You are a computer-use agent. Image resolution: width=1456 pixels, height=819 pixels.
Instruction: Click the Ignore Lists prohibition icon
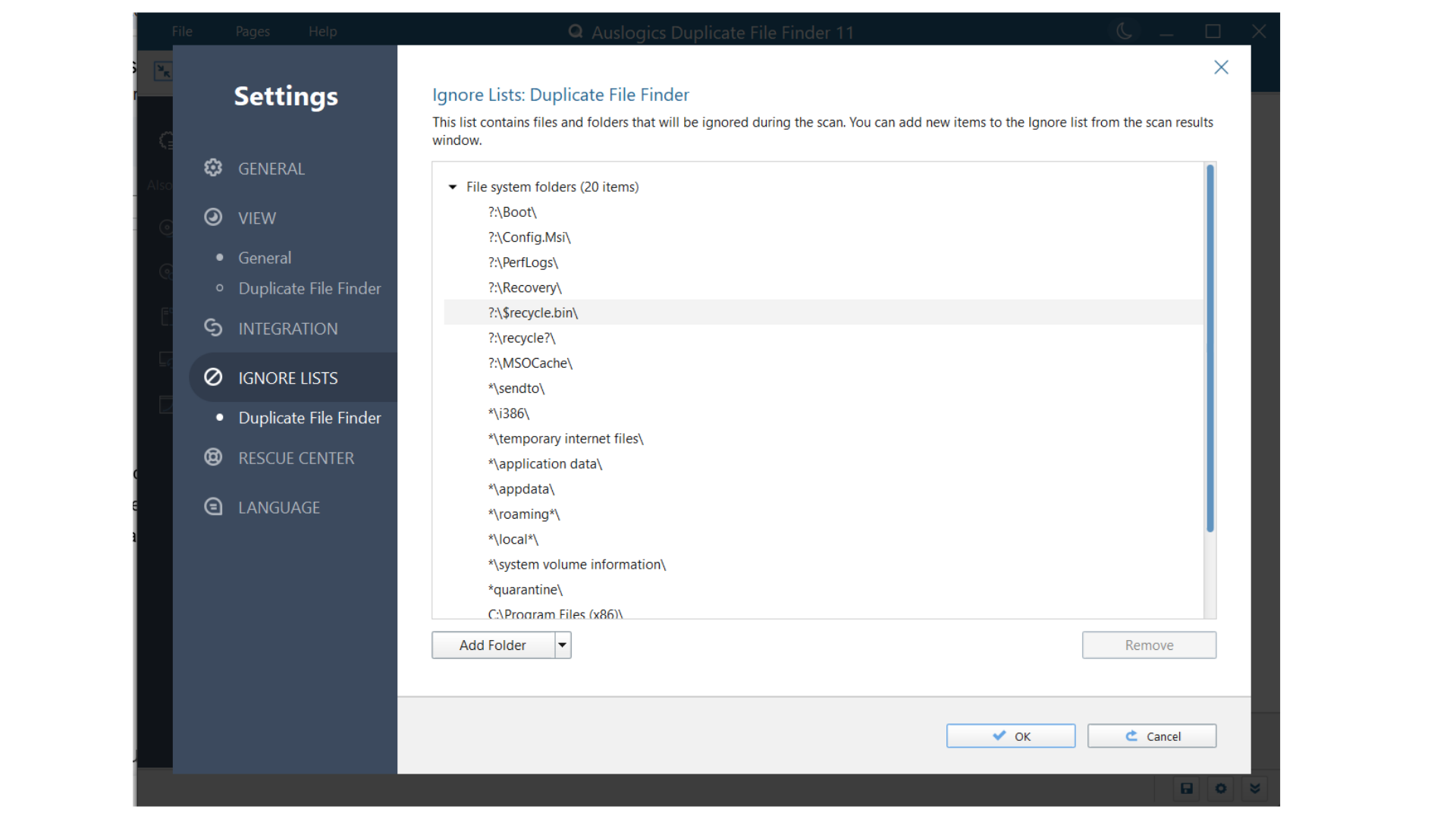click(x=213, y=377)
